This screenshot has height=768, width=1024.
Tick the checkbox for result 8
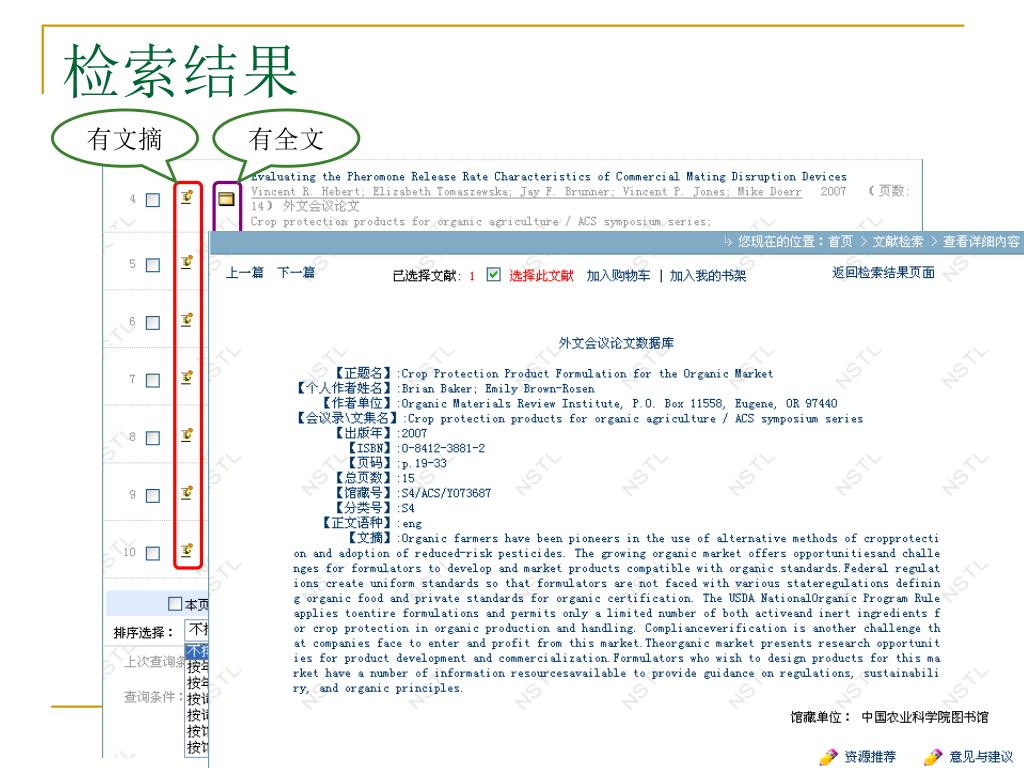tap(153, 438)
